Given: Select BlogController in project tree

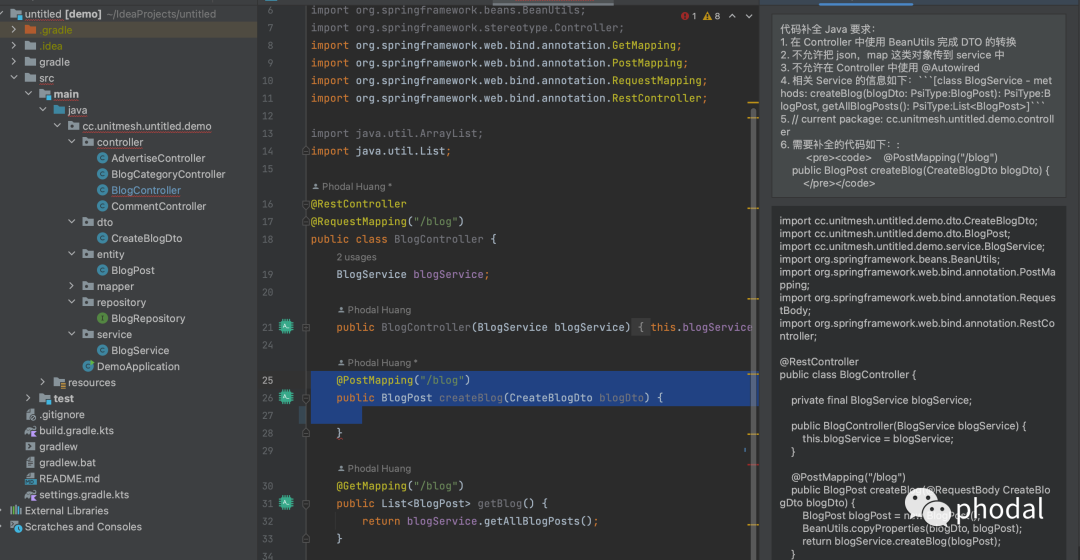Looking at the screenshot, I should [146, 190].
